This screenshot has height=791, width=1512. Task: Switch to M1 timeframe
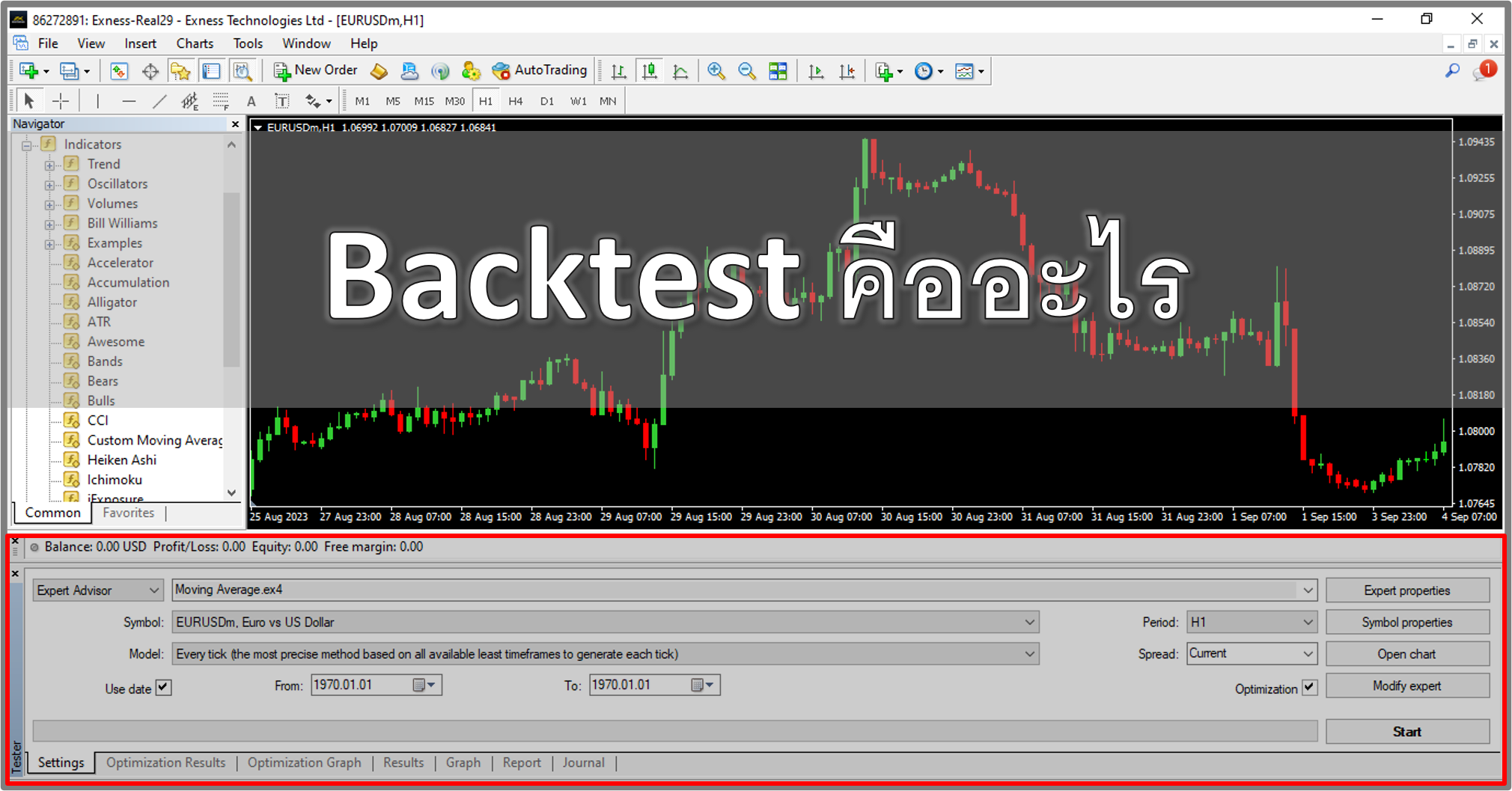tap(362, 101)
